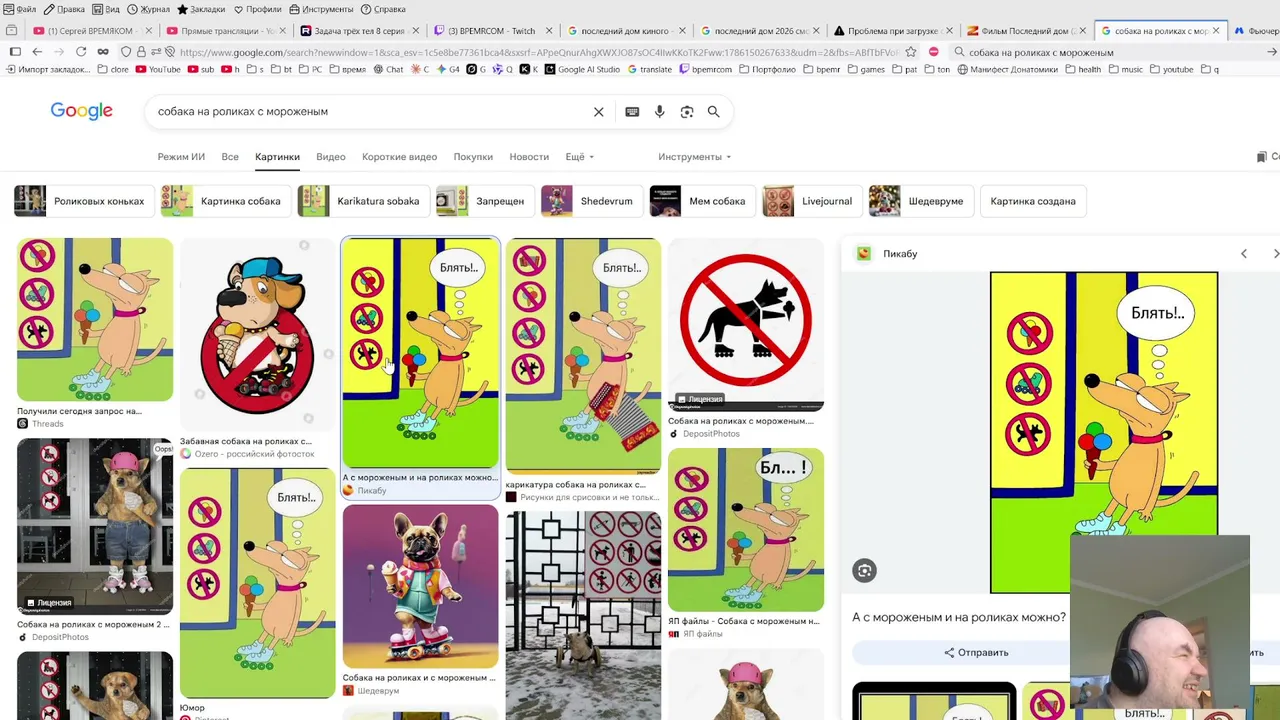The height and width of the screenshot is (720, 1280).
Task: Switch to the Видео results tab
Action: [331, 157]
